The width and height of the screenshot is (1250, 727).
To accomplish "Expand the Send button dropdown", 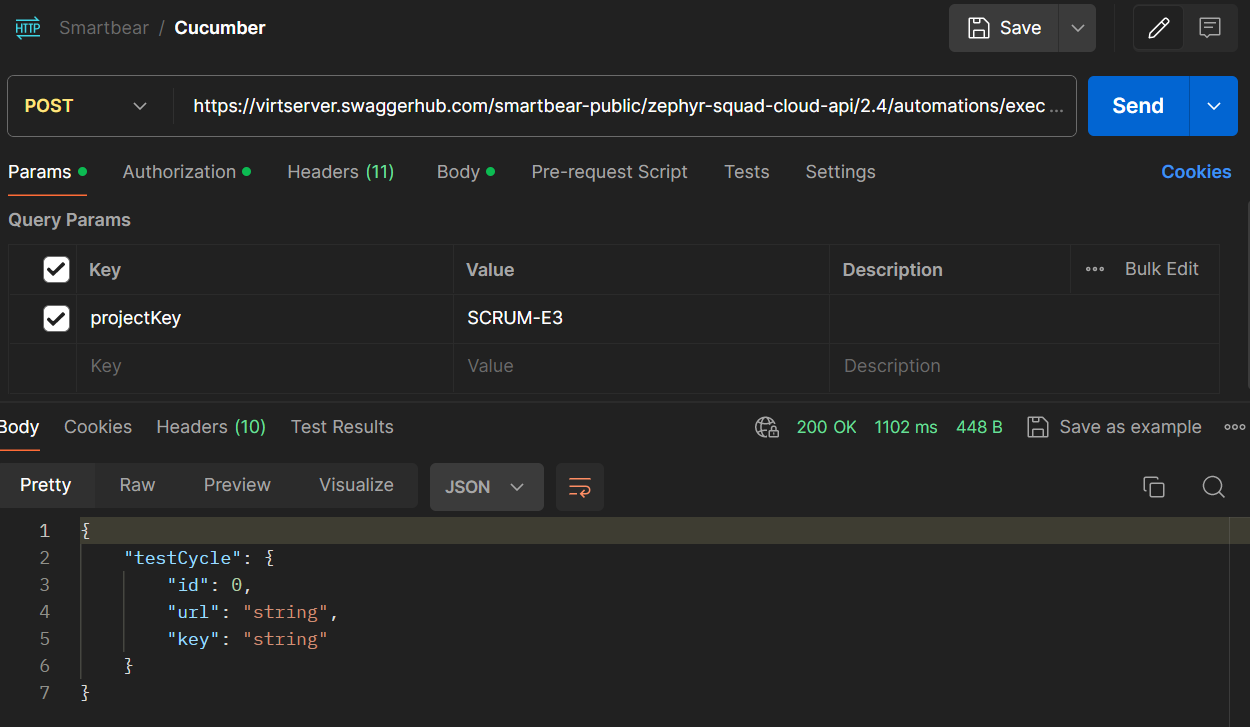I will pos(1212,106).
